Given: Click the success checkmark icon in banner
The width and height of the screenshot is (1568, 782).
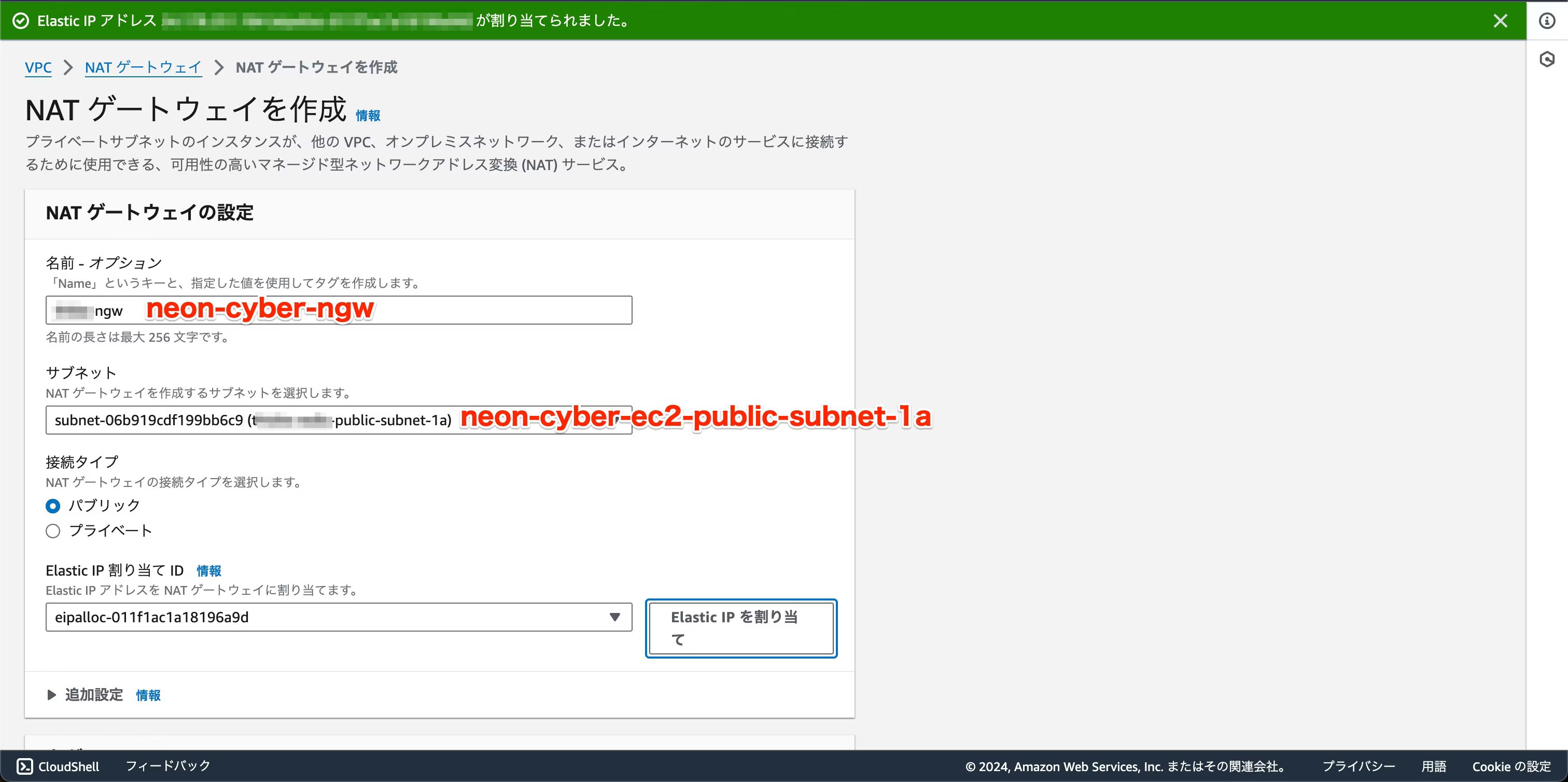Looking at the screenshot, I should pos(21,21).
